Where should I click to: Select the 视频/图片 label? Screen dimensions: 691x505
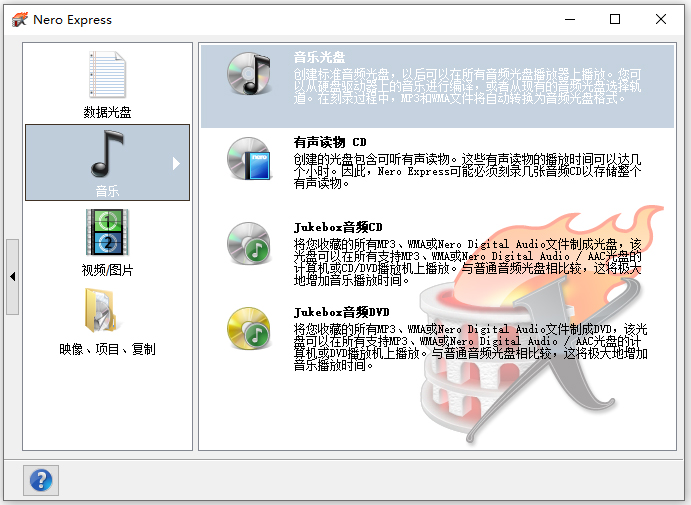(108, 270)
